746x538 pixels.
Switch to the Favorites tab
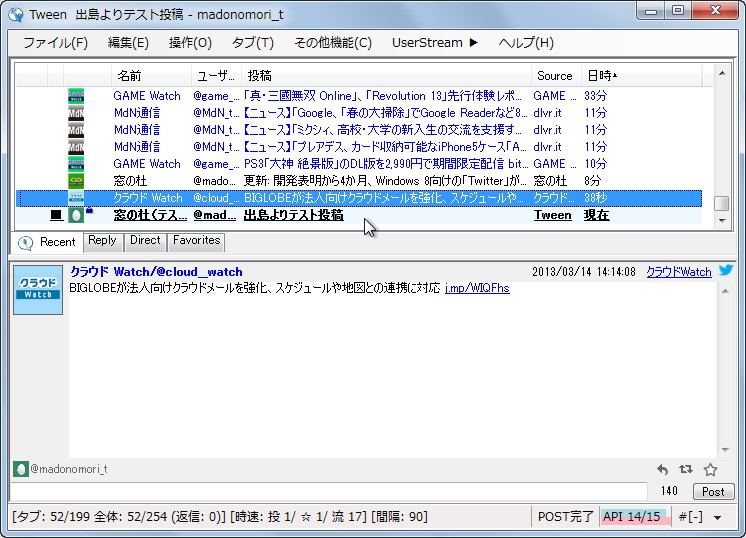coord(196,241)
